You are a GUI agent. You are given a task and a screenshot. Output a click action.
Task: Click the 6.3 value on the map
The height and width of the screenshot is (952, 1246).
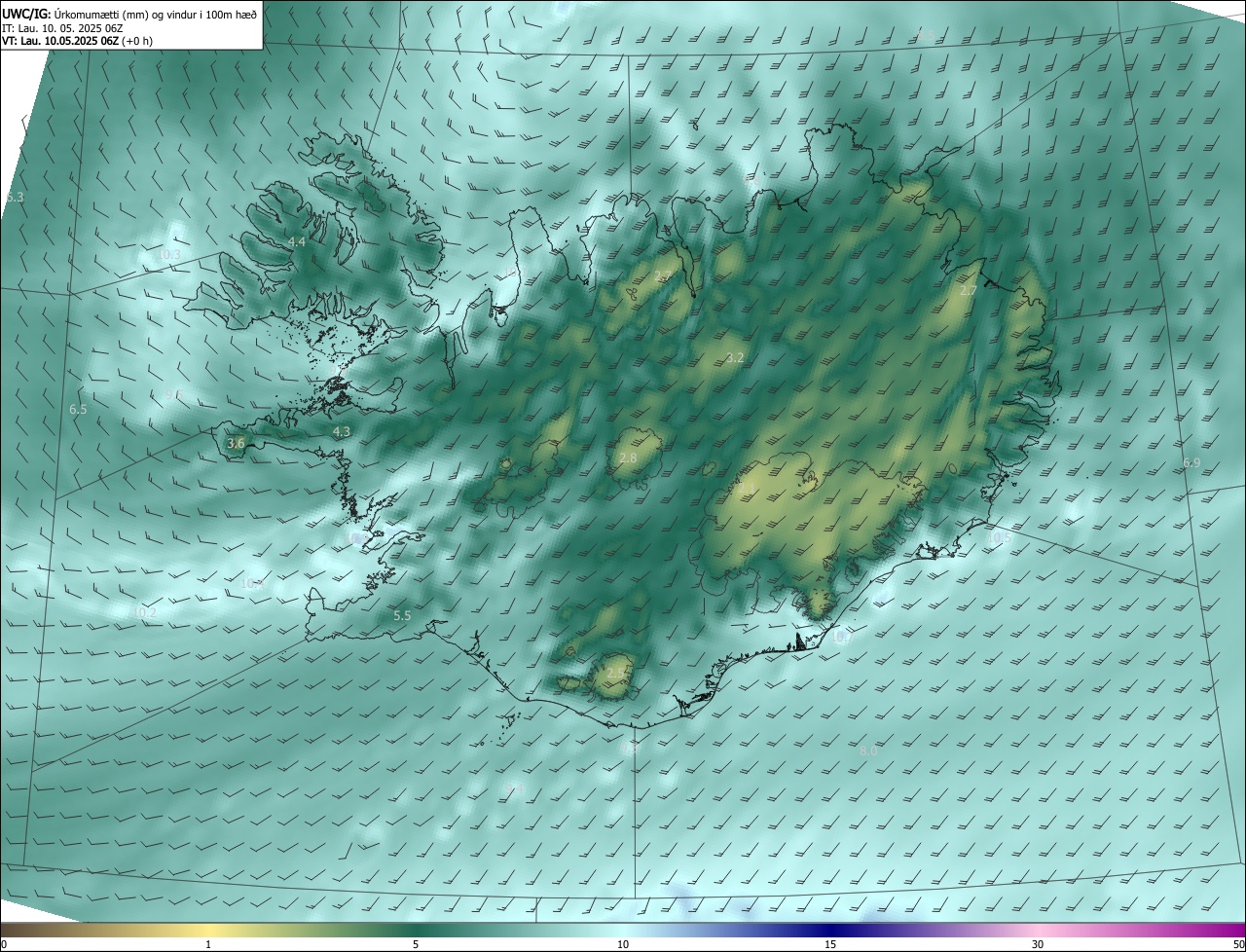tap(15, 198)
